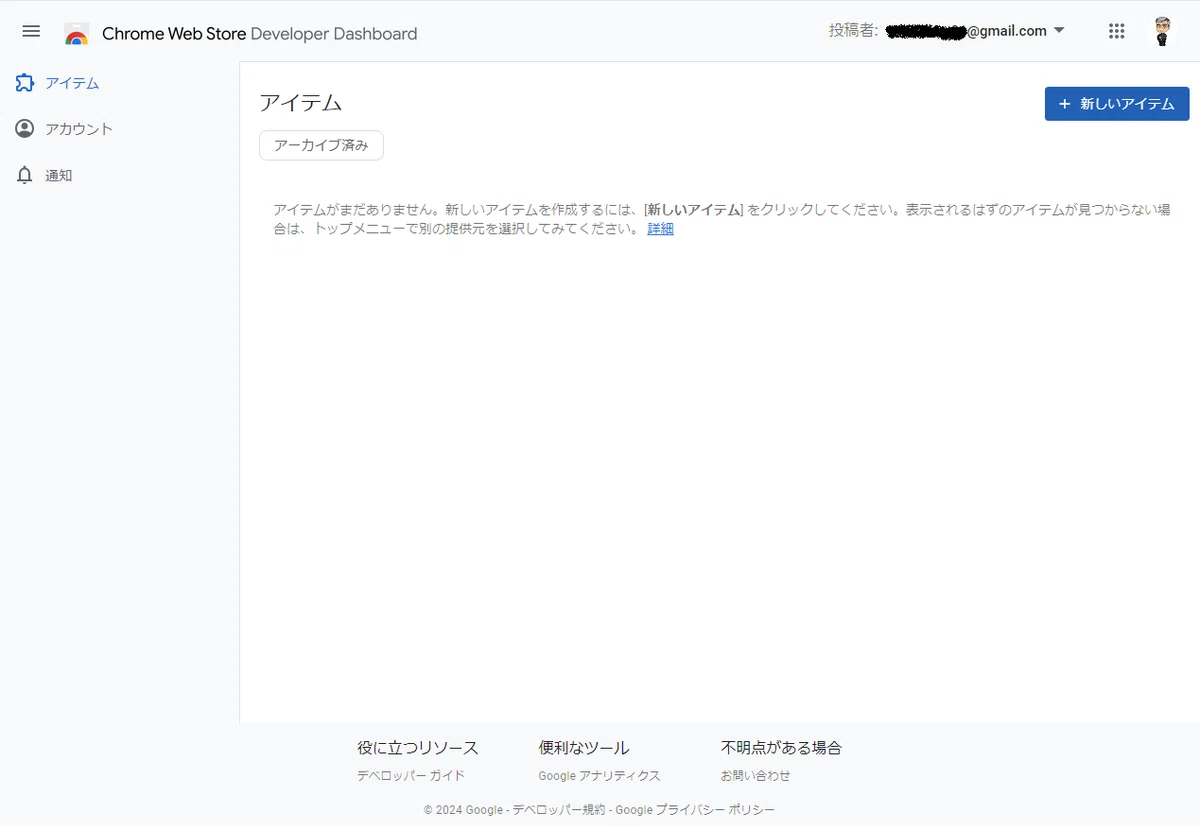Click the Chrome Web Store logo icon
Screen dimensions: 1200x826
click(77, 33)
